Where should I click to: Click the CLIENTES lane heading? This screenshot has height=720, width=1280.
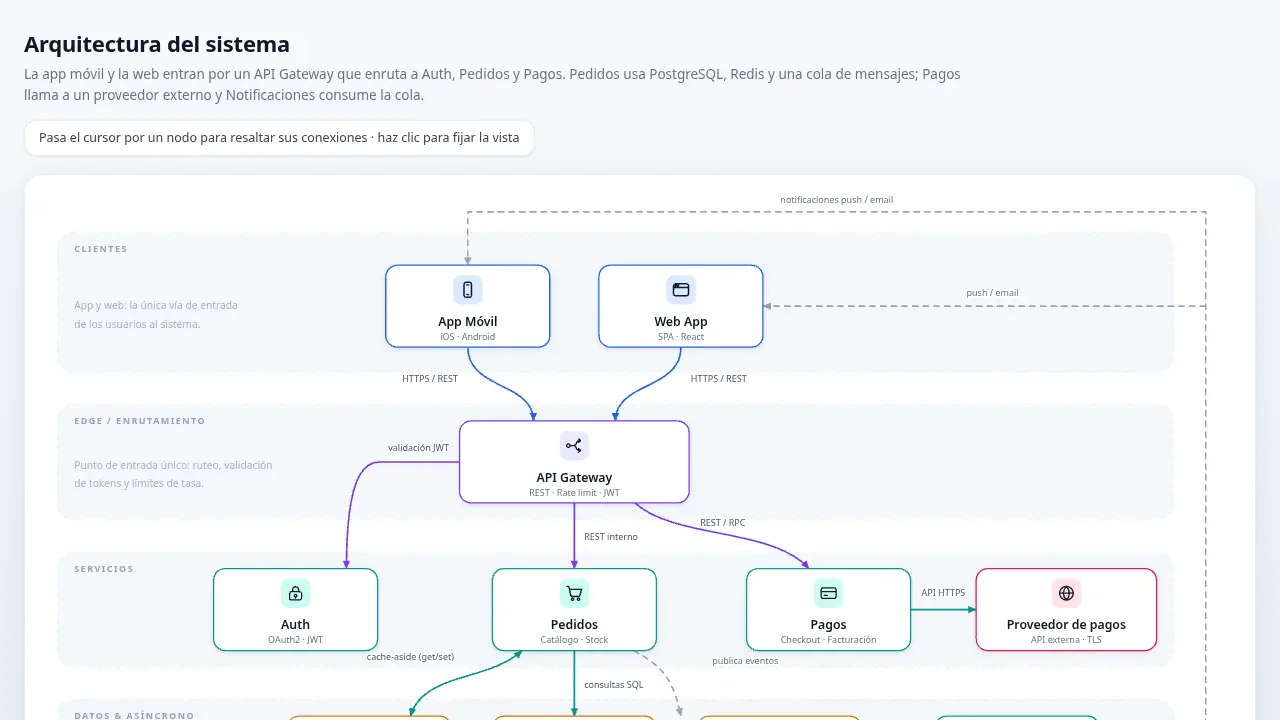[x=101, y=249]
